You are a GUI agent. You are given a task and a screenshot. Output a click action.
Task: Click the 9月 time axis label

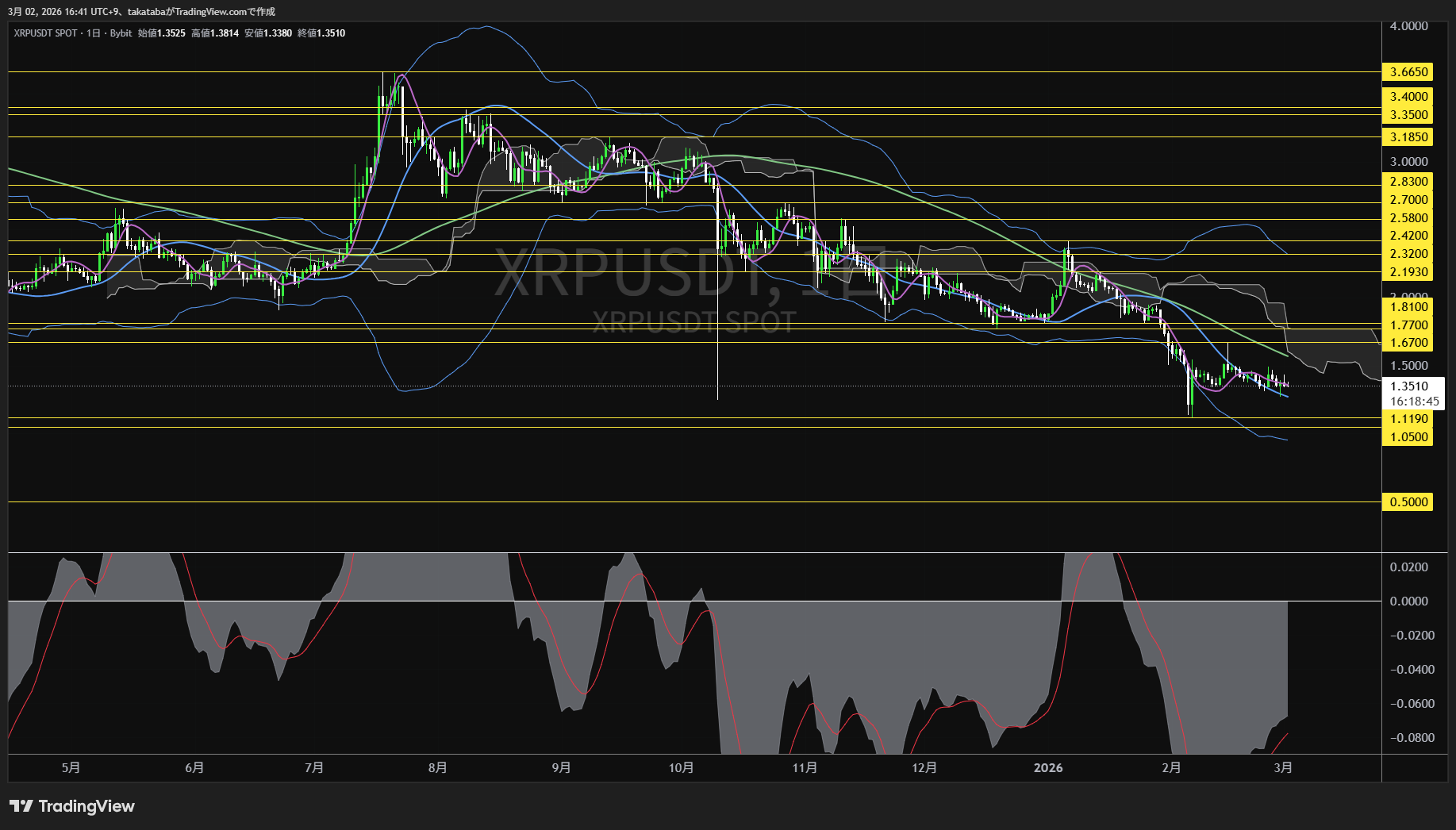pos(561,767)
